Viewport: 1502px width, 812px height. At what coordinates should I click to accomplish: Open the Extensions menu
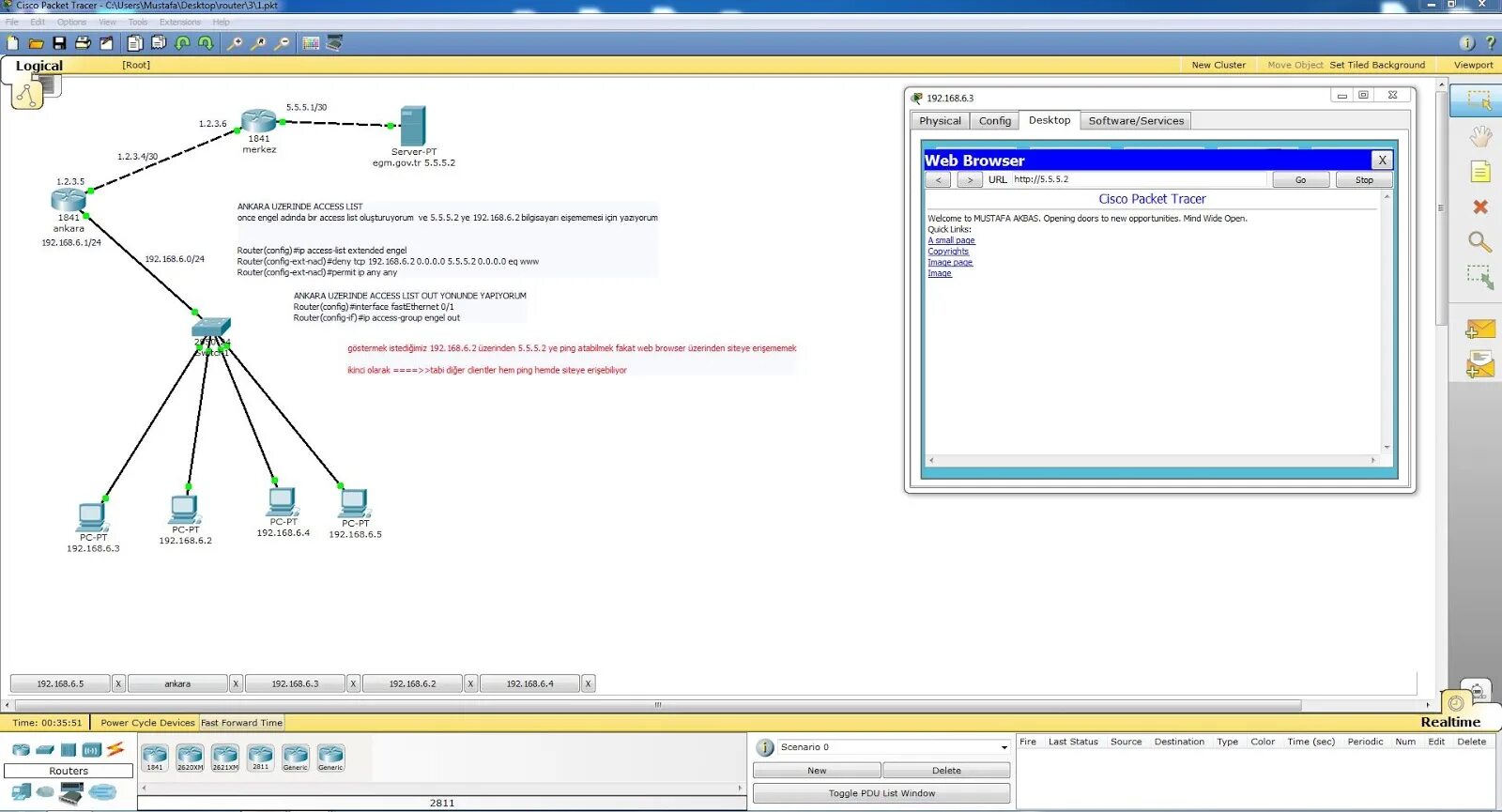click(179, 22)
